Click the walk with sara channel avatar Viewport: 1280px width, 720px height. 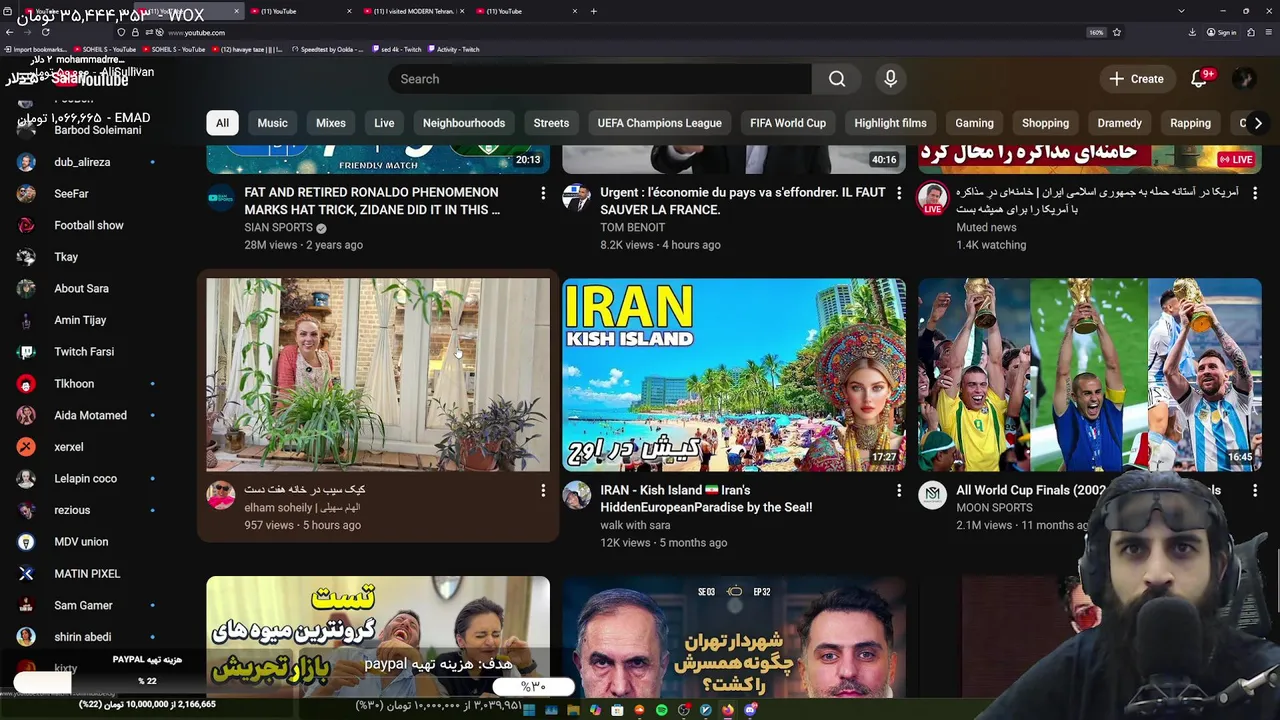(x=576, y=495)
